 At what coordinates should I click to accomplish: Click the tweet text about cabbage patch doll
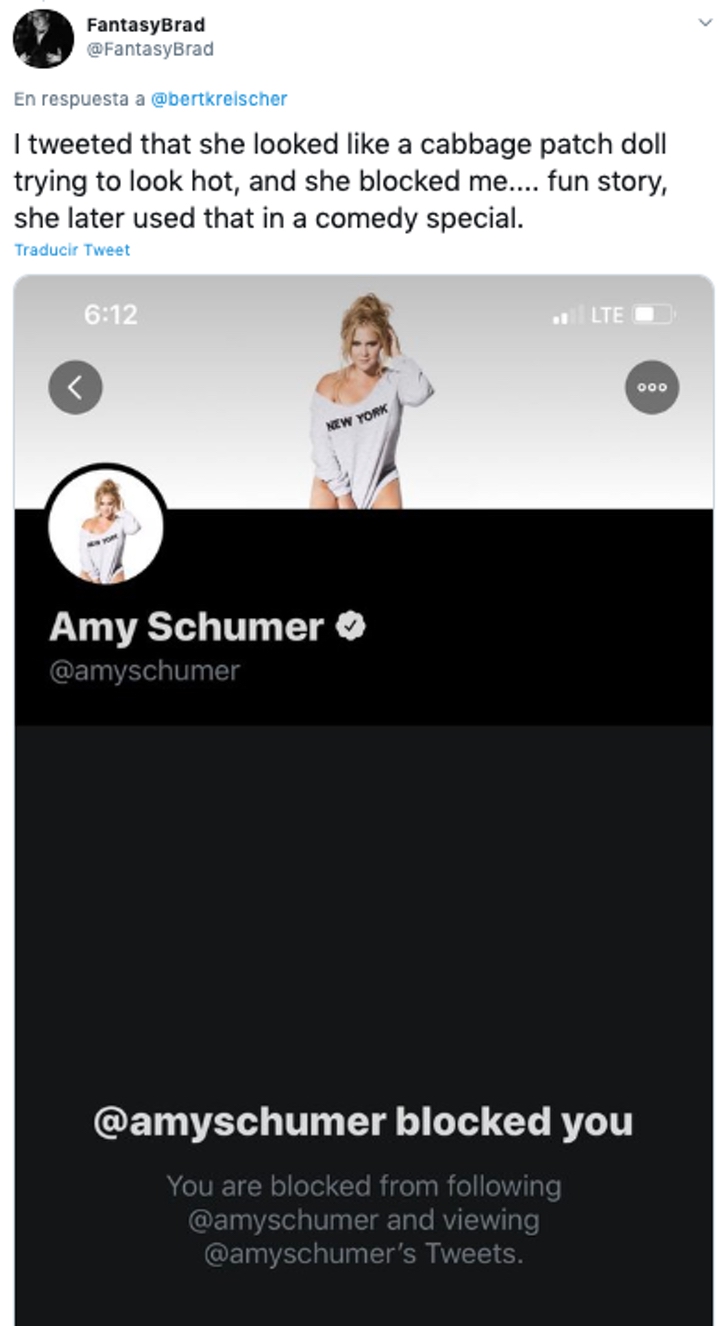(340, 181)
